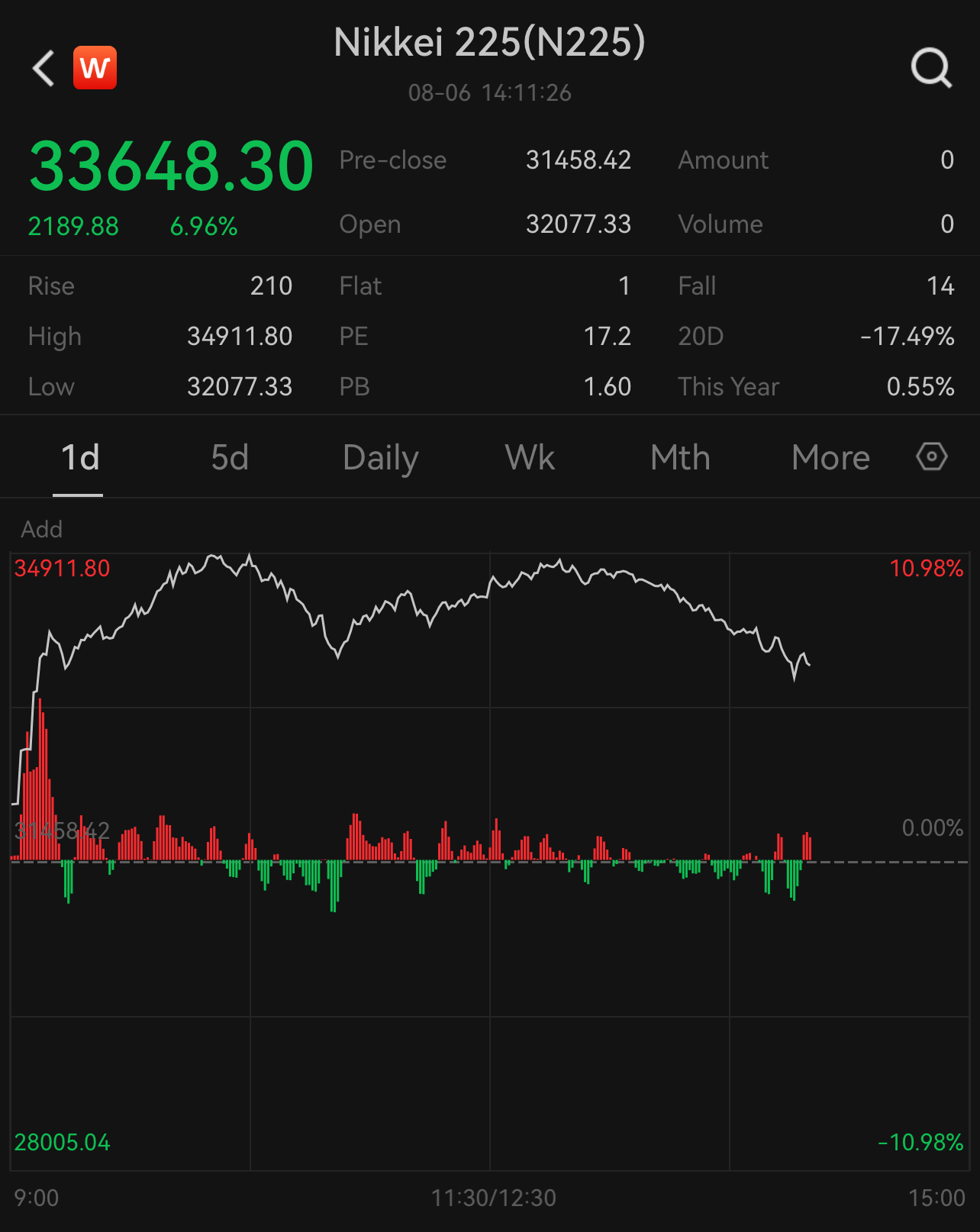Tap the Volume label
980x1232 pixels.
point(720,224)
